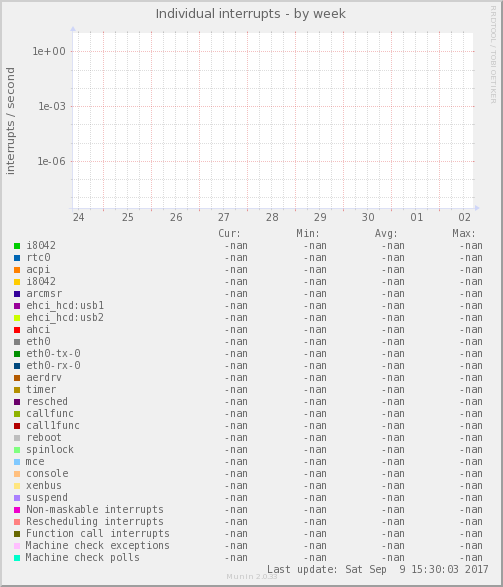
Task: Click the red ahci color swatch
Action: [17, 330]
